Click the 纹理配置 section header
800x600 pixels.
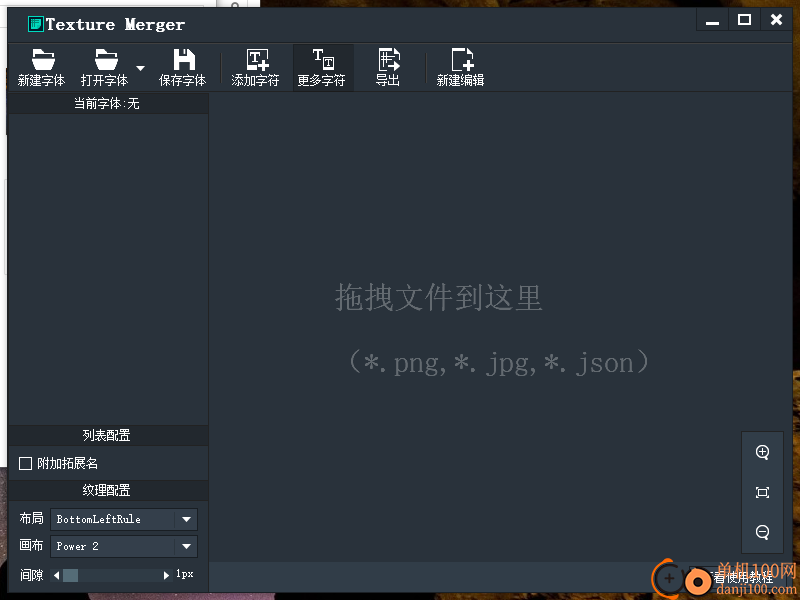[108, 490]
